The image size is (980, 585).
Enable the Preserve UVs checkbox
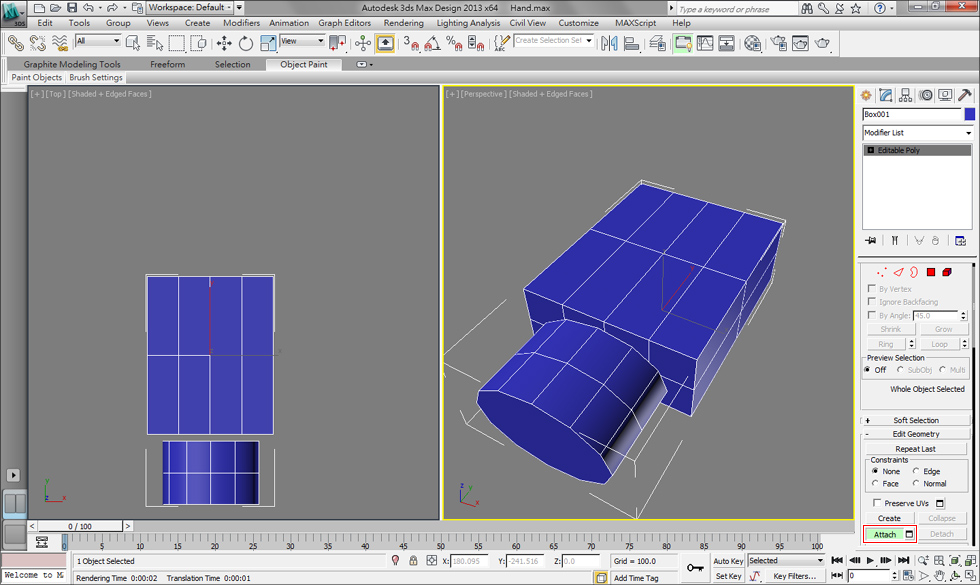[x=877, y=503]
